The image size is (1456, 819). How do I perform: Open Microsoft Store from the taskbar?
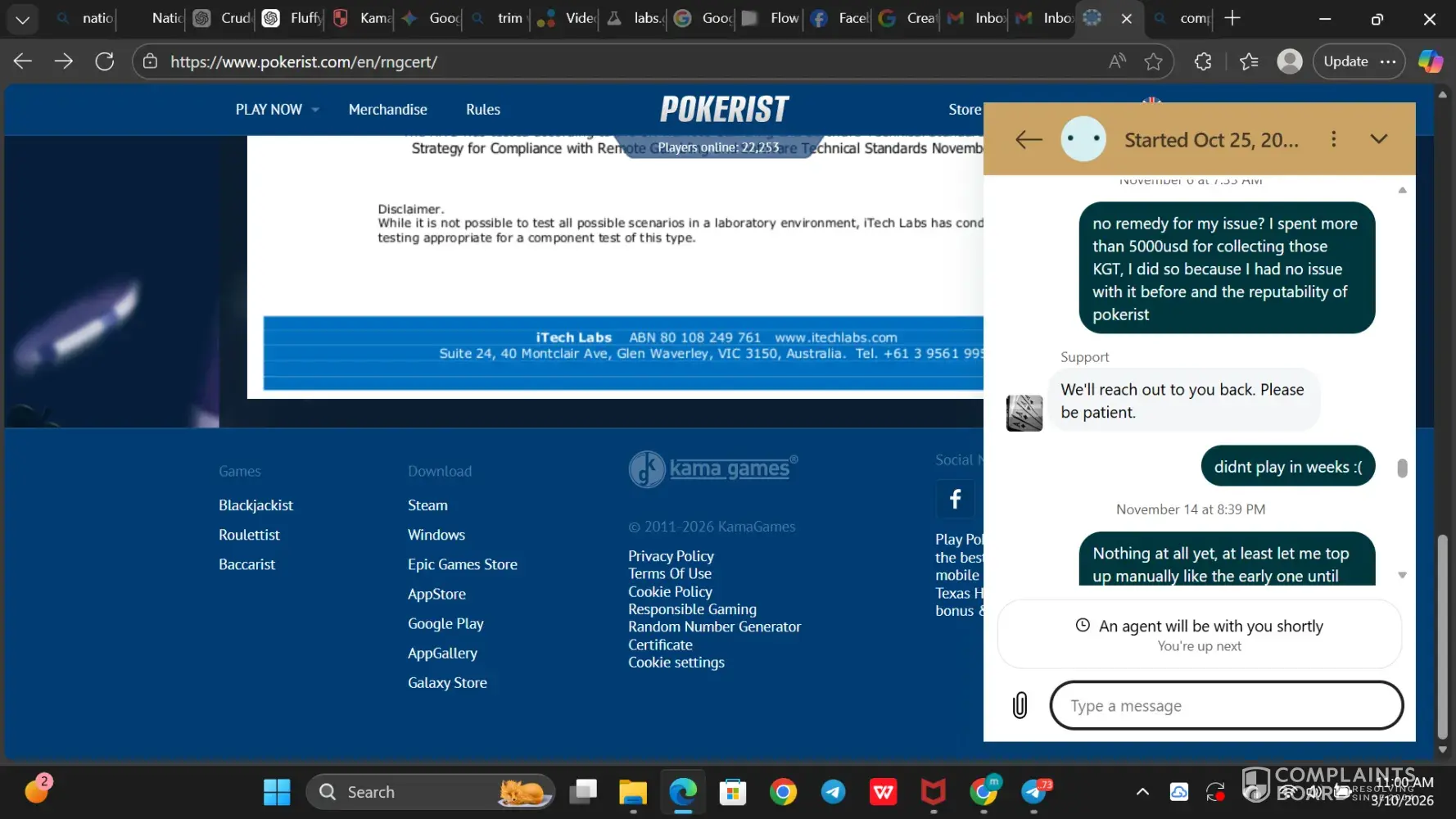click(x=733, y=792)
